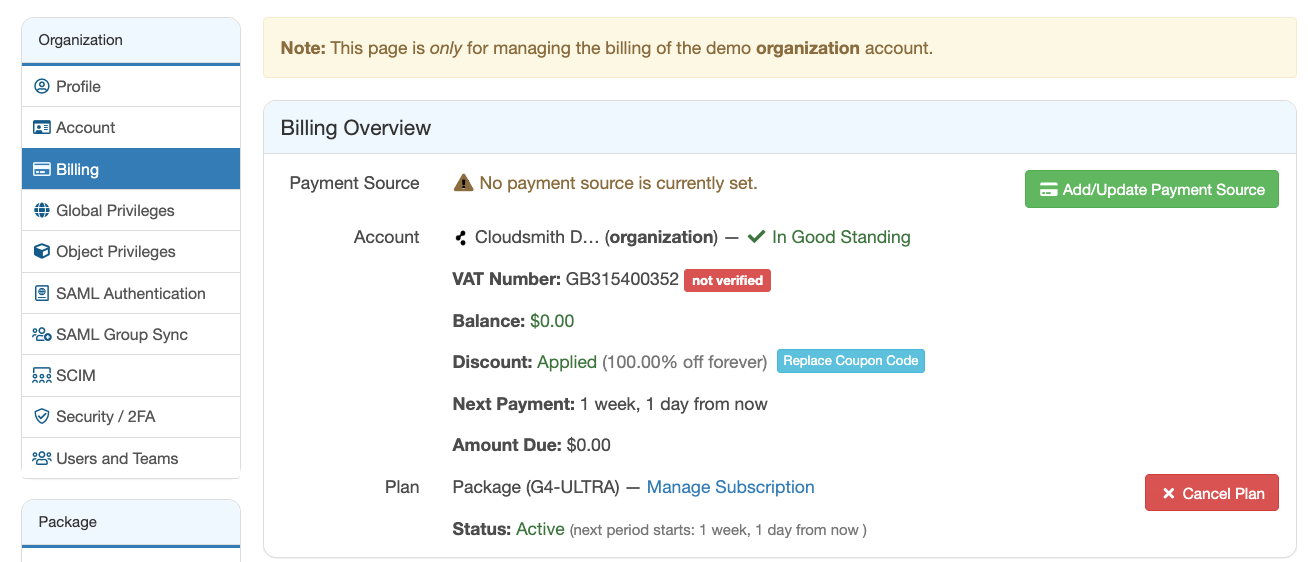Open the Manage Subscription link
Viewport: 1308px width, 562px height.
[730, 488]
